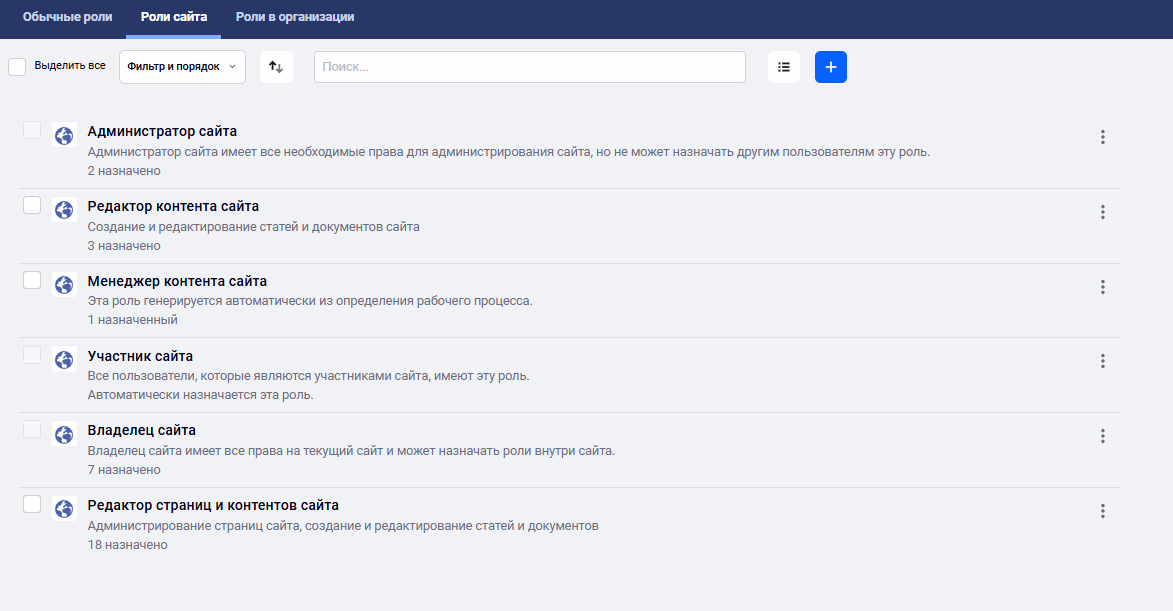Open three-dot menu for Редактор контента сайта
The height and width of the screenshot is (611, 1173).
(1102, 212)
